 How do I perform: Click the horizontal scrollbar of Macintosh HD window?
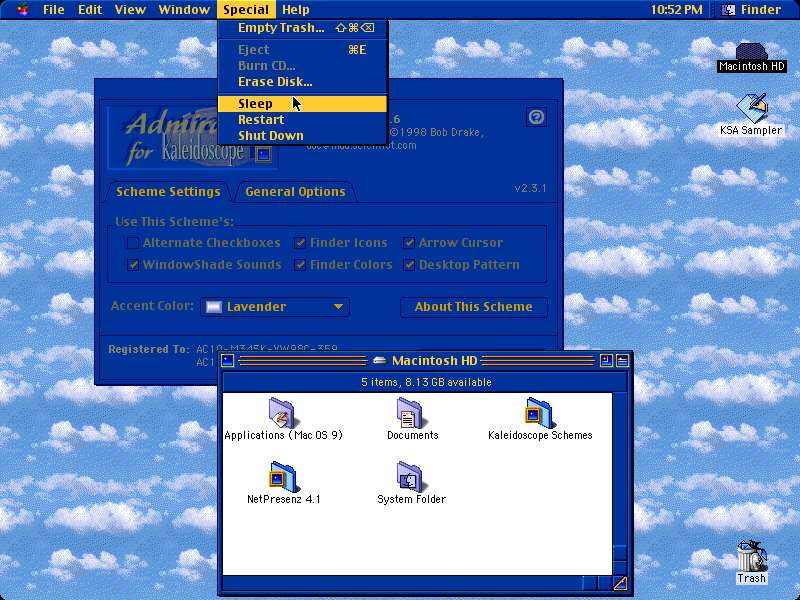417,582
